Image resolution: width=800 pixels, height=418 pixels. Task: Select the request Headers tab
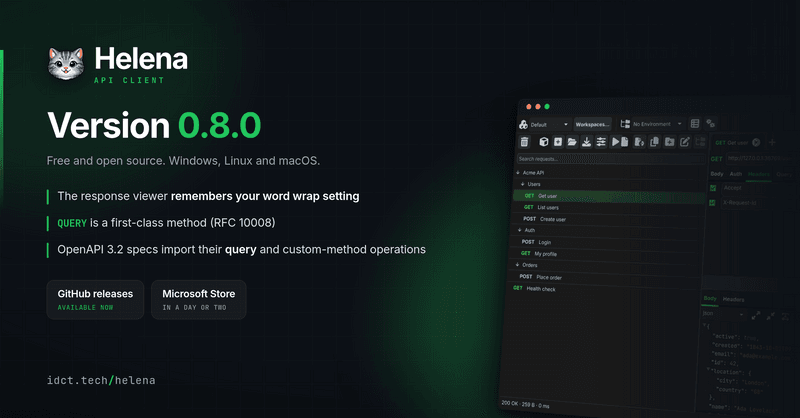tap(758, 175)
